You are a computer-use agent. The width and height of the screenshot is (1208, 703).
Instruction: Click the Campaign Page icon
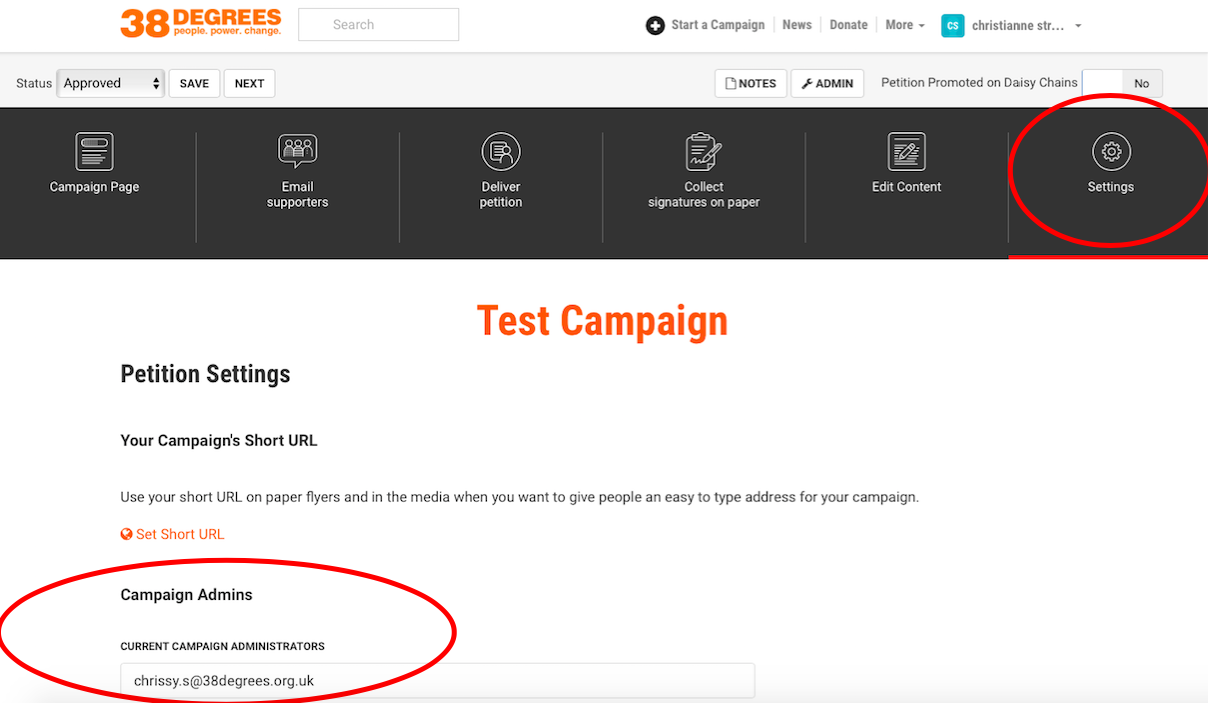pos(94,152)
